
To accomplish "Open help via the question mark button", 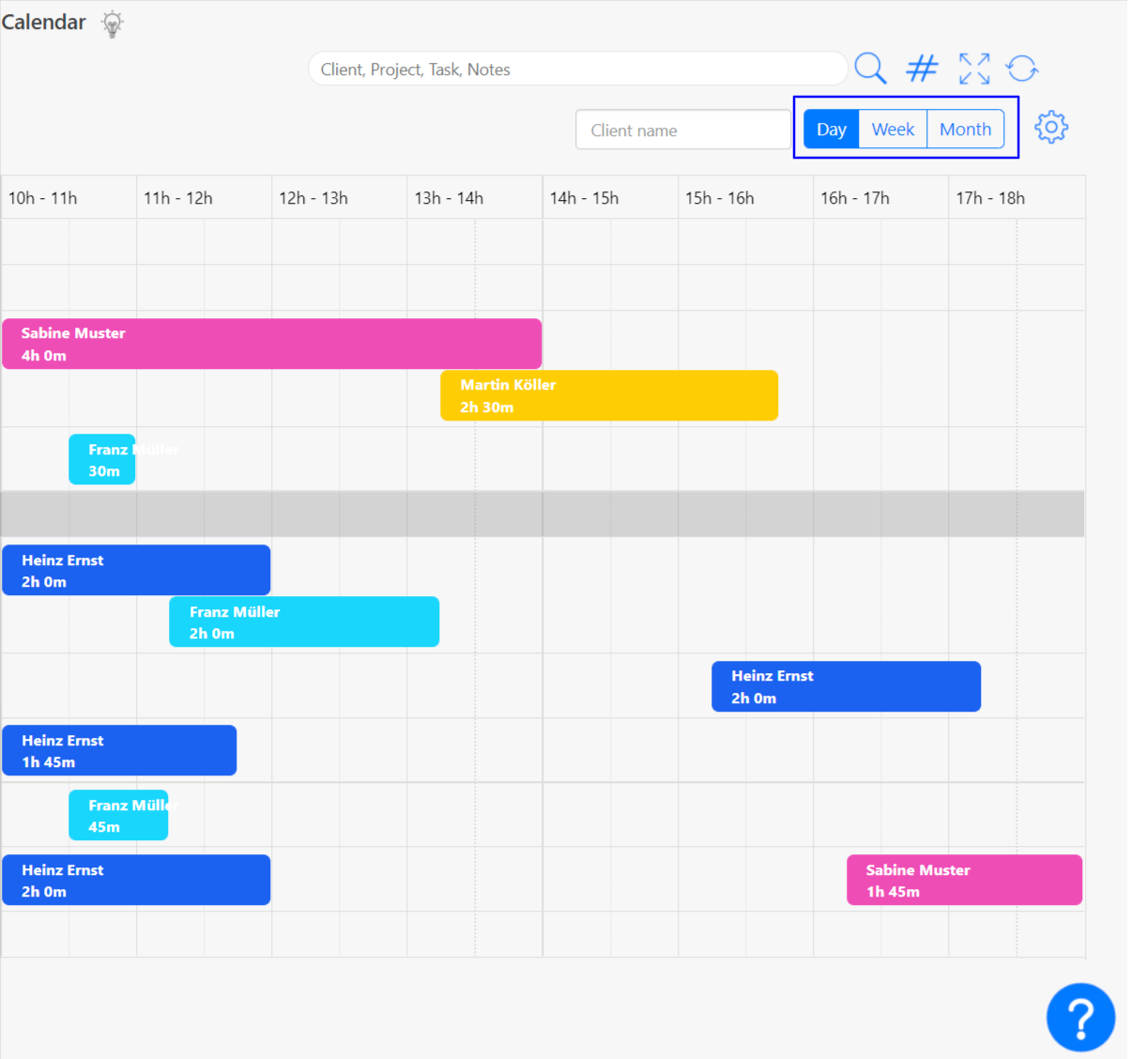I will 1080,1017.
